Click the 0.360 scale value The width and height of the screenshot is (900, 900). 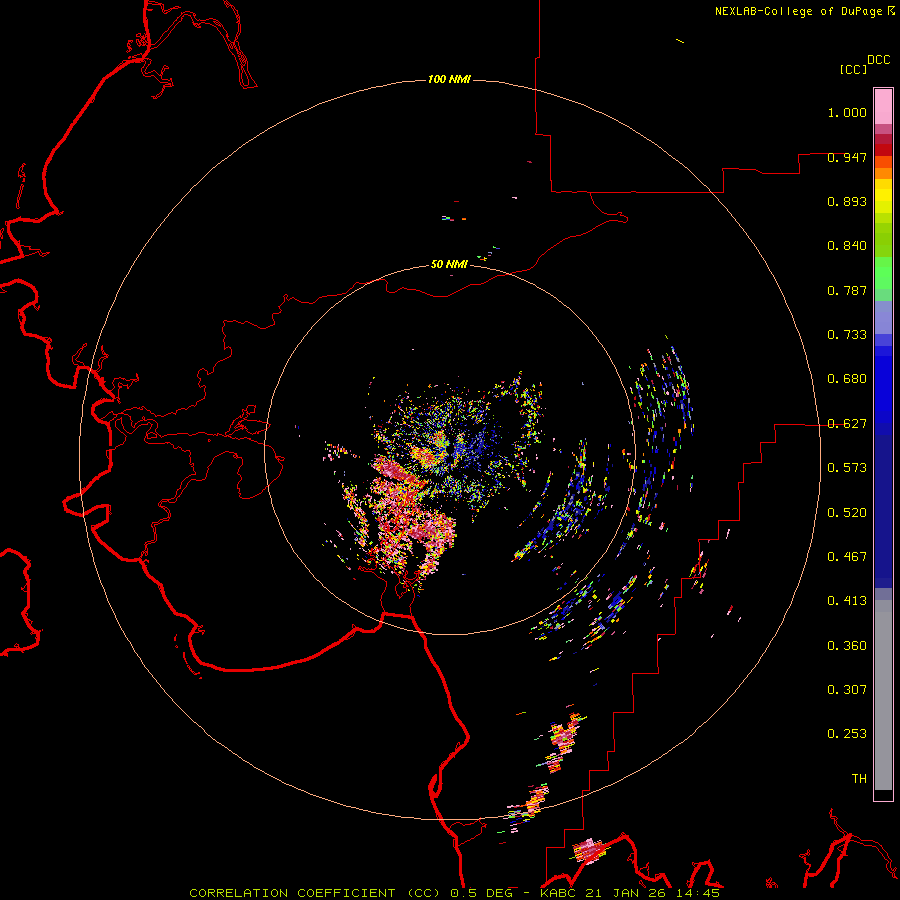[847, 646]
